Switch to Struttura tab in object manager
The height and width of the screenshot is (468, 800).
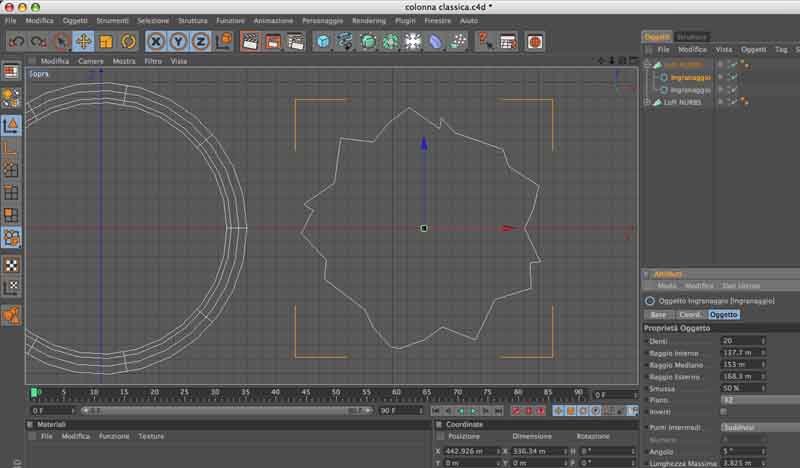coord(692,37)
